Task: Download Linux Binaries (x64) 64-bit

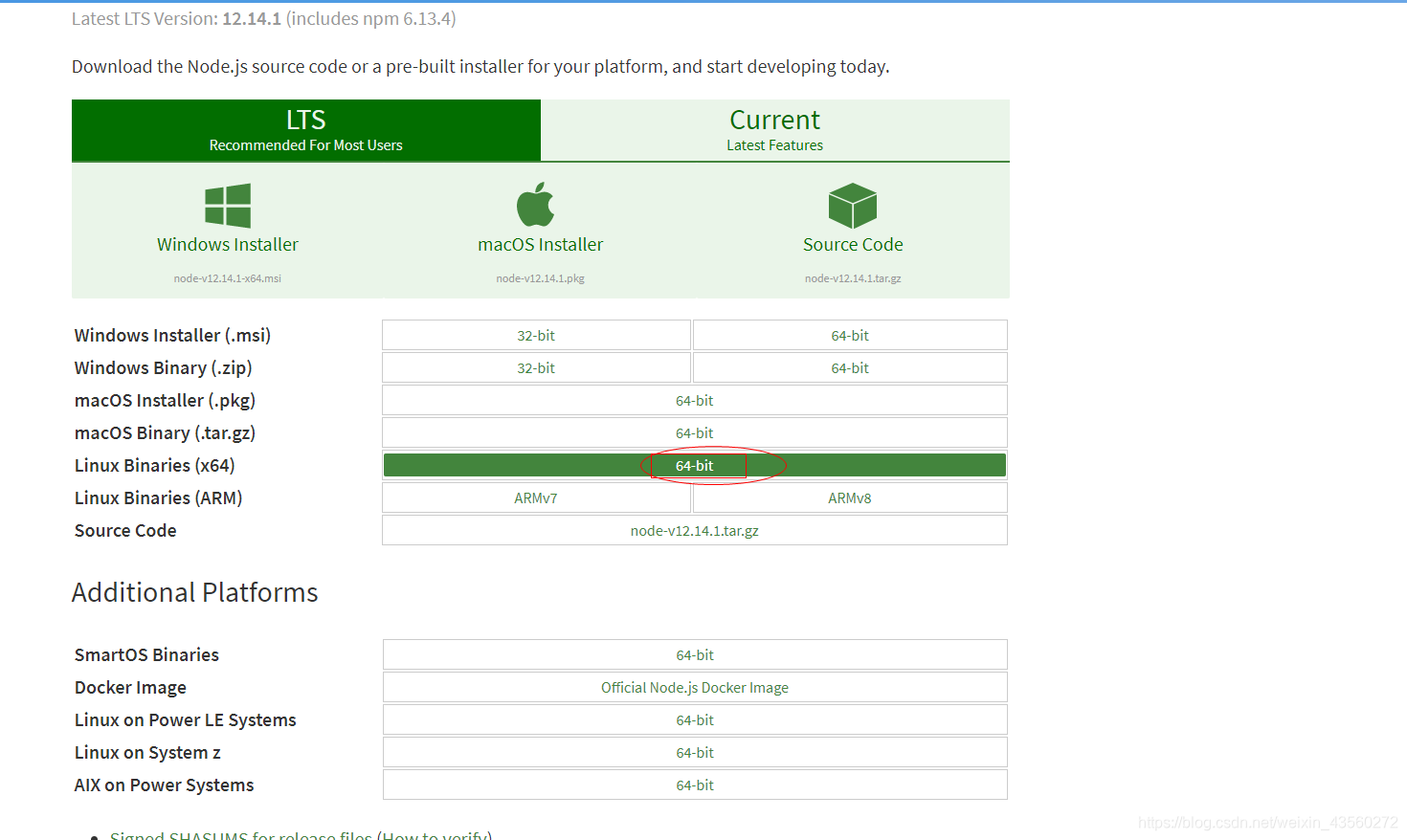Action: [x=695, y=466]
